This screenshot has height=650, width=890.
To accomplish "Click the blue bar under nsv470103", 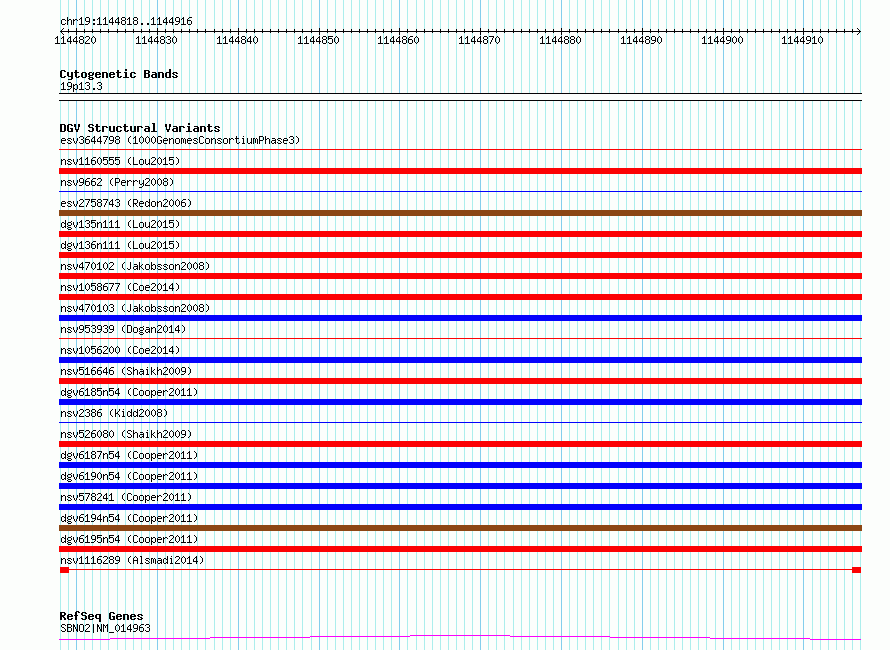I will pyautogui.click(x=460, y=318).
